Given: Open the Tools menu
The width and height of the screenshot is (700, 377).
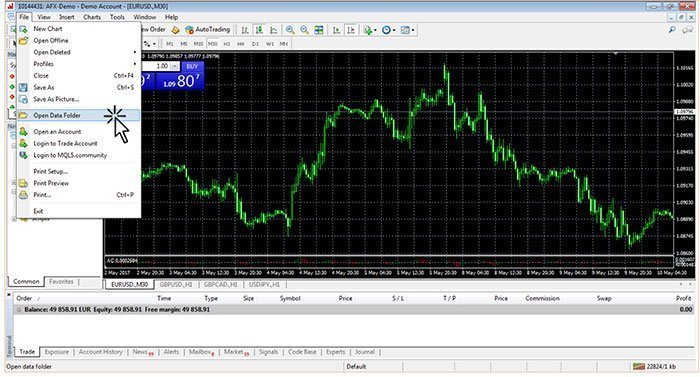Looking at the screenshot, I should tap(117, 17).
